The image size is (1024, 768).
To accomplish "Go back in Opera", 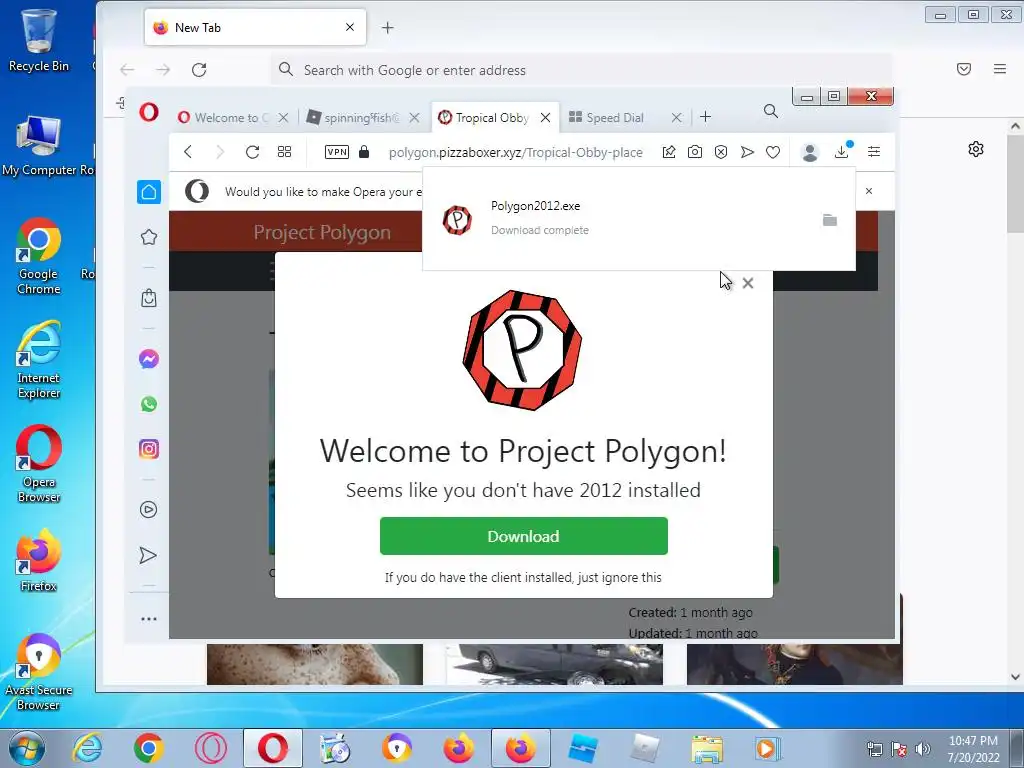I will coord(188,152).
